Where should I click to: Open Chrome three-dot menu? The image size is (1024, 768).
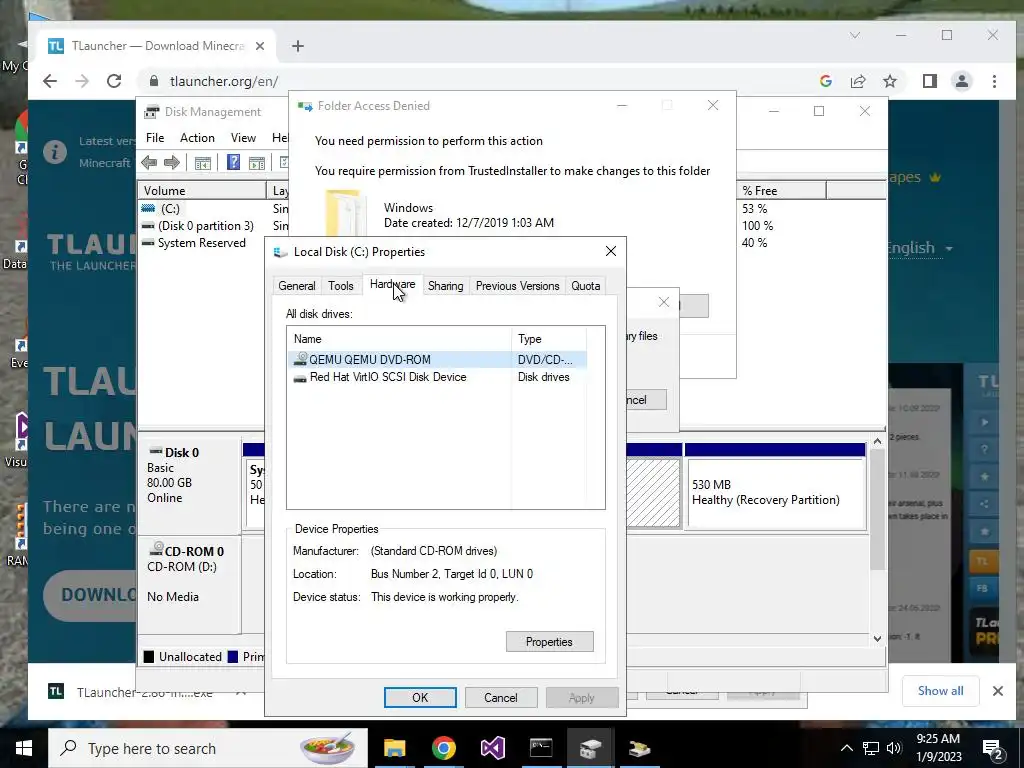(x=994, y=81)
